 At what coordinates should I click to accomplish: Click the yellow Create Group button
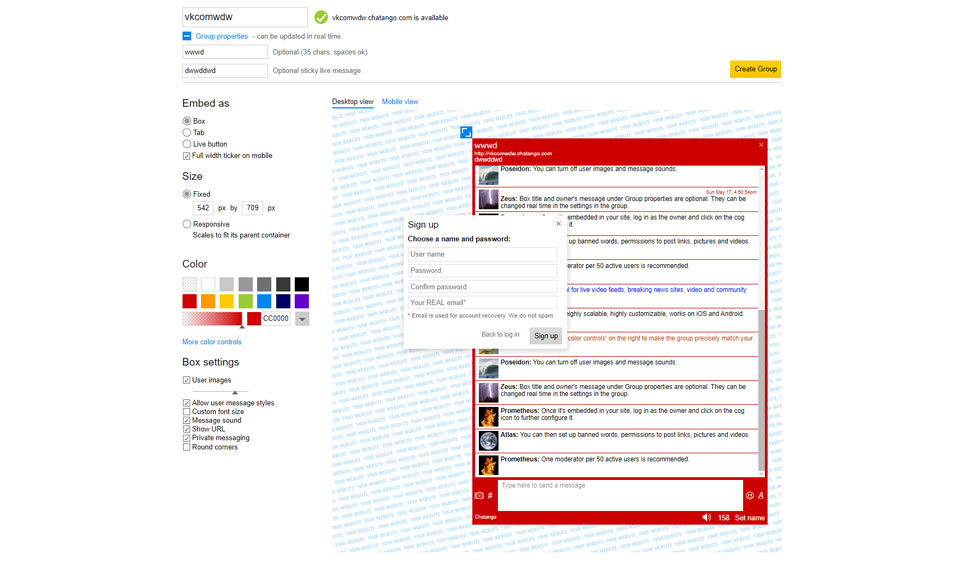pos(755,69)
